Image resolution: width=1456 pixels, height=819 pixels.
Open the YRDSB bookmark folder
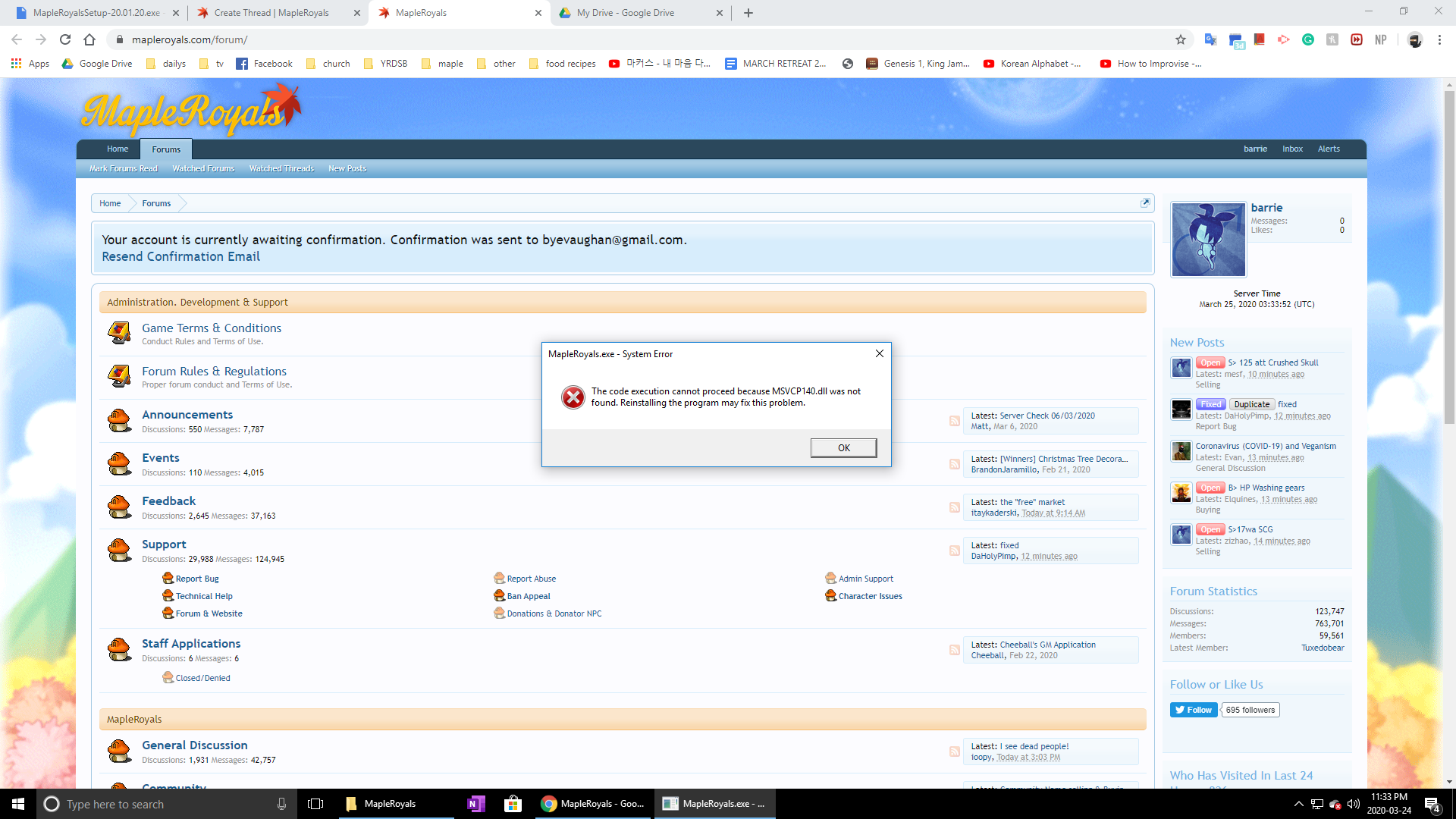tap(386, 64)
